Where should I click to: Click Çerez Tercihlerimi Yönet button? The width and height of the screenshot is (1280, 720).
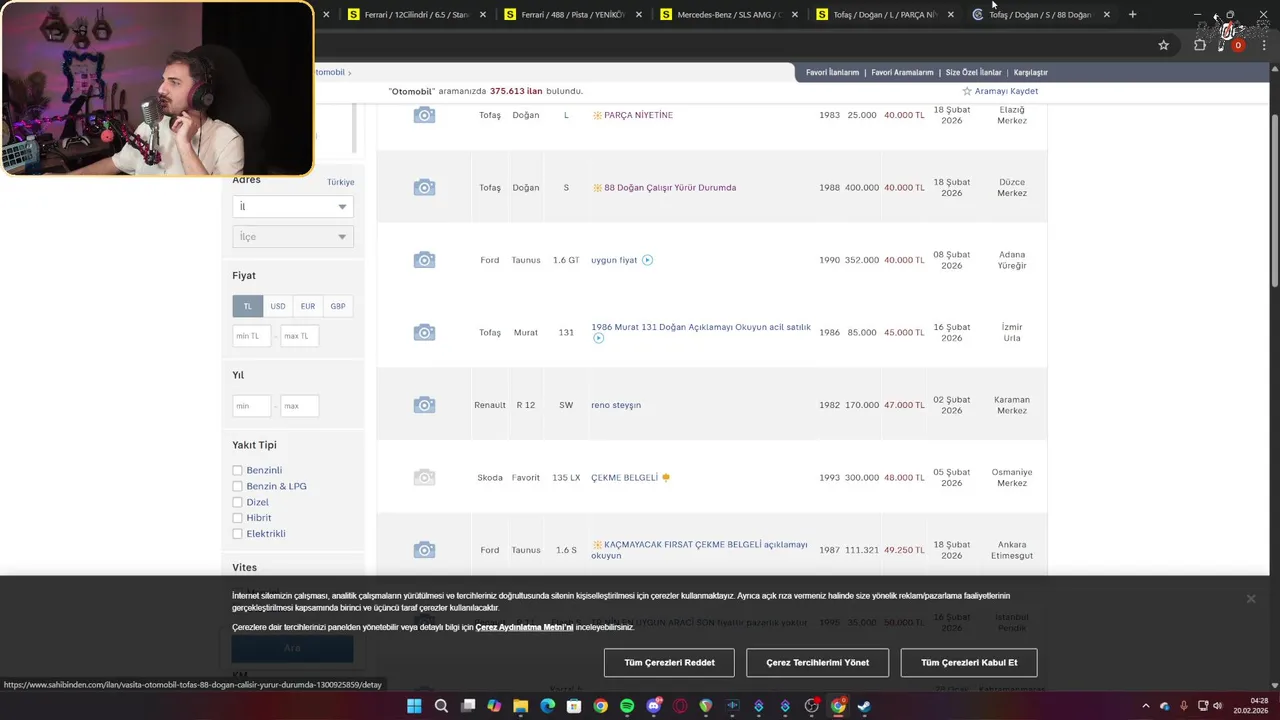pyautogui.click(x=817, y=662)
